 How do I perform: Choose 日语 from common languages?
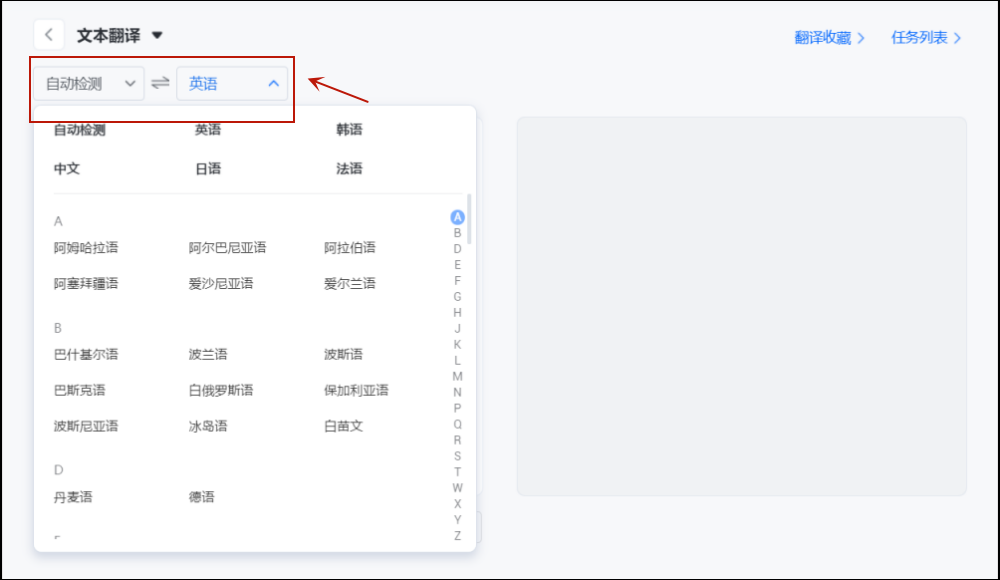pyautogui.click(x=208, y=168)
